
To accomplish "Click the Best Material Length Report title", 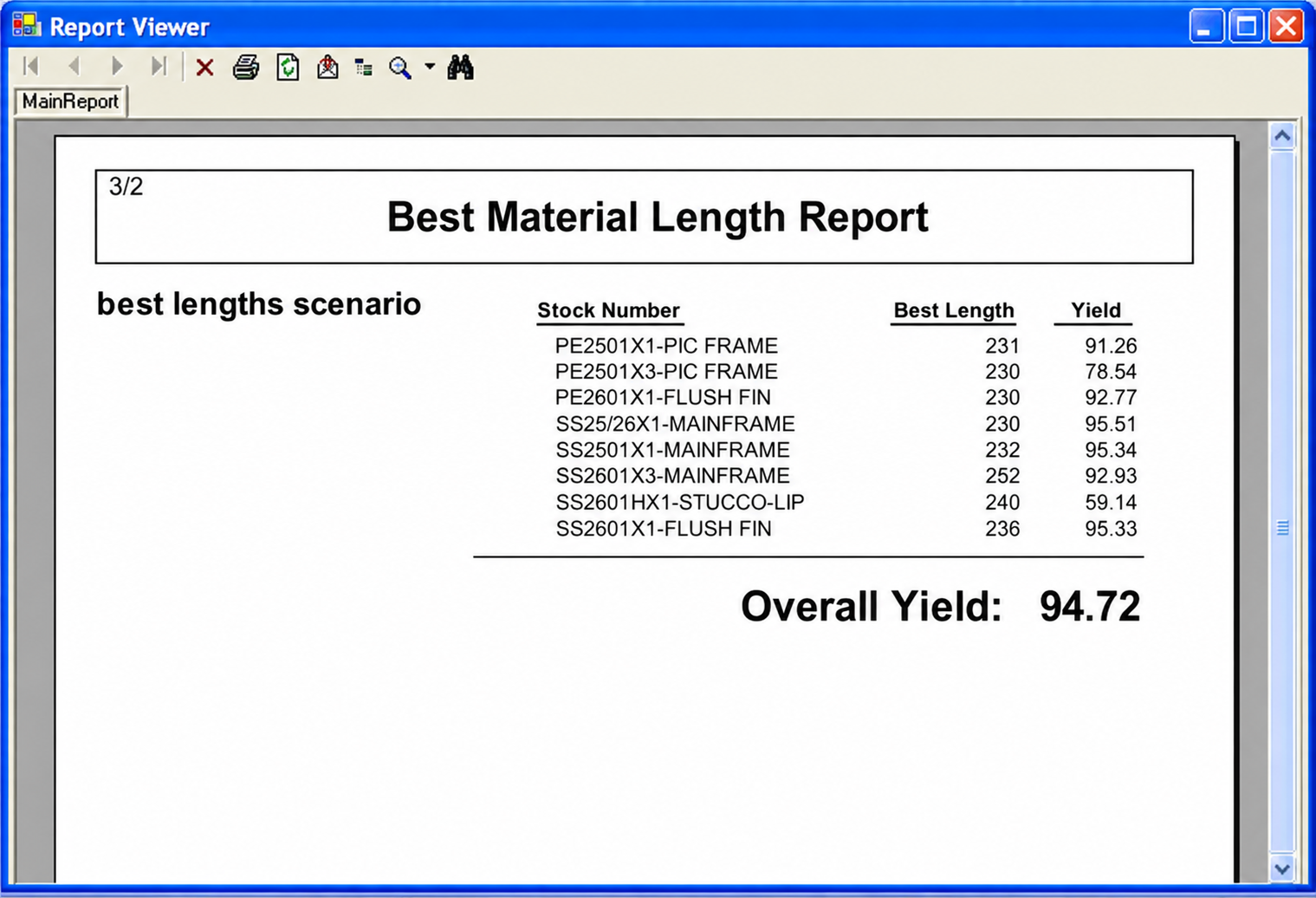I will tap(658, 217).
